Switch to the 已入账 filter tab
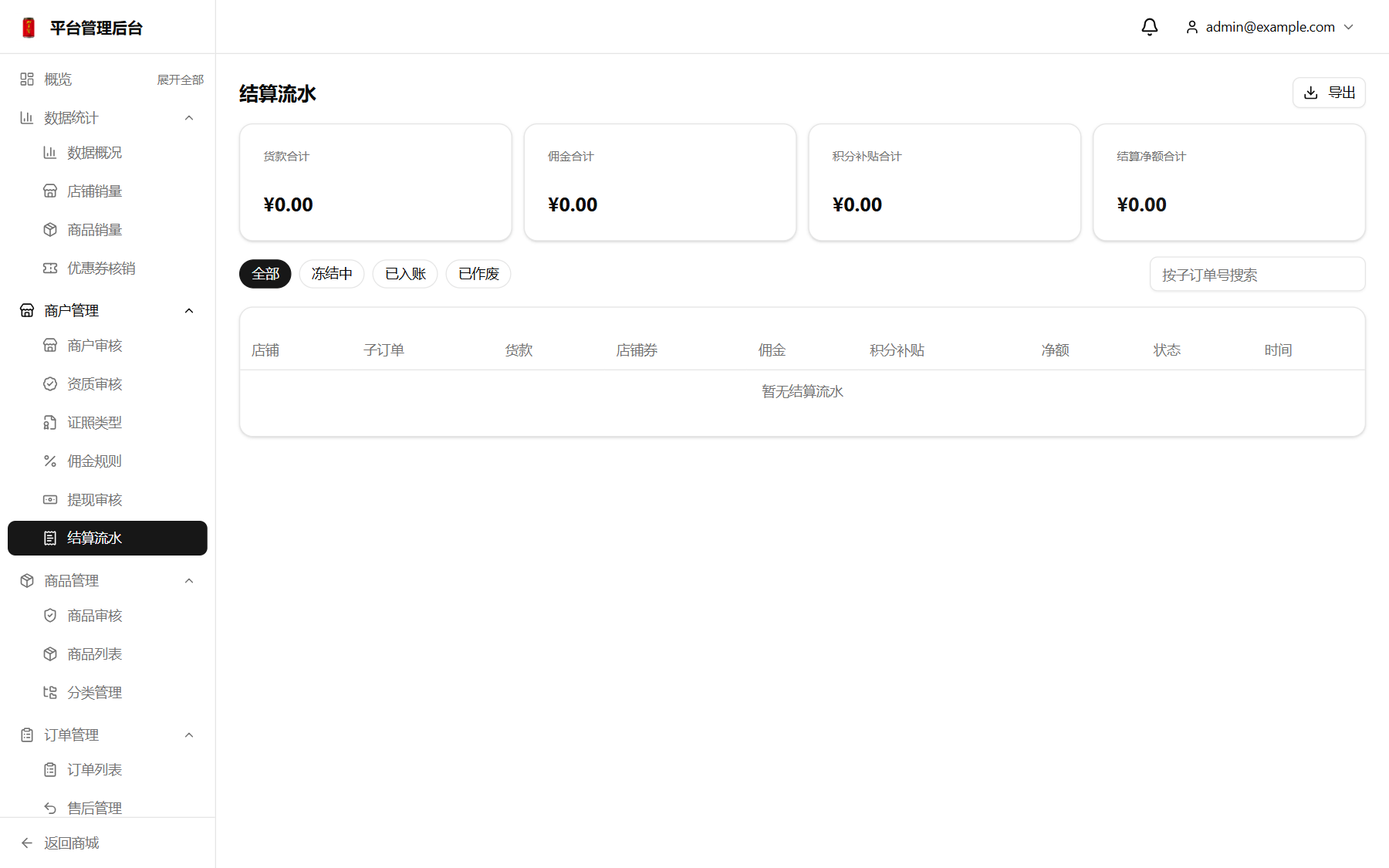Screen dimensions: 1389x868 tap(405, 274)
